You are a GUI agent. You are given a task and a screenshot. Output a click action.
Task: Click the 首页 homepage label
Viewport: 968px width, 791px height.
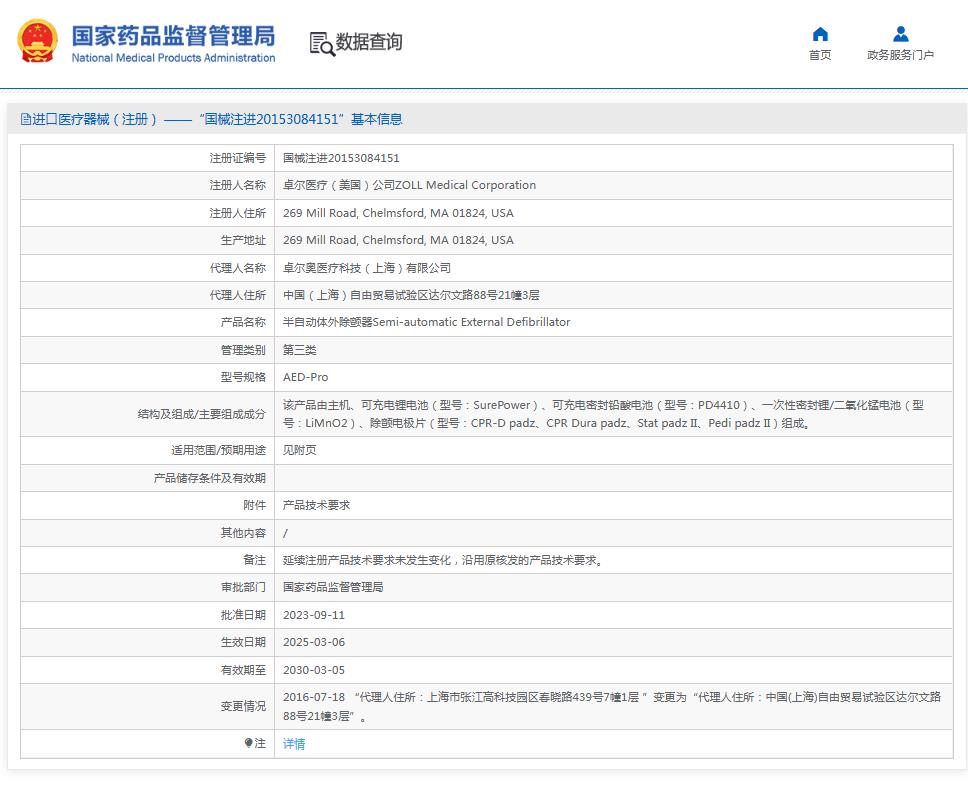(x=820, y=55)
